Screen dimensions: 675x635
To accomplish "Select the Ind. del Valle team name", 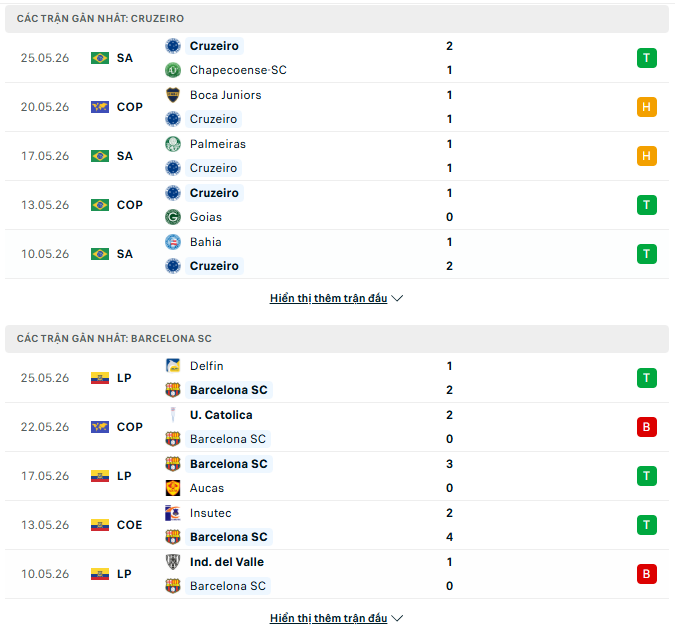I will tap(227, 562).
